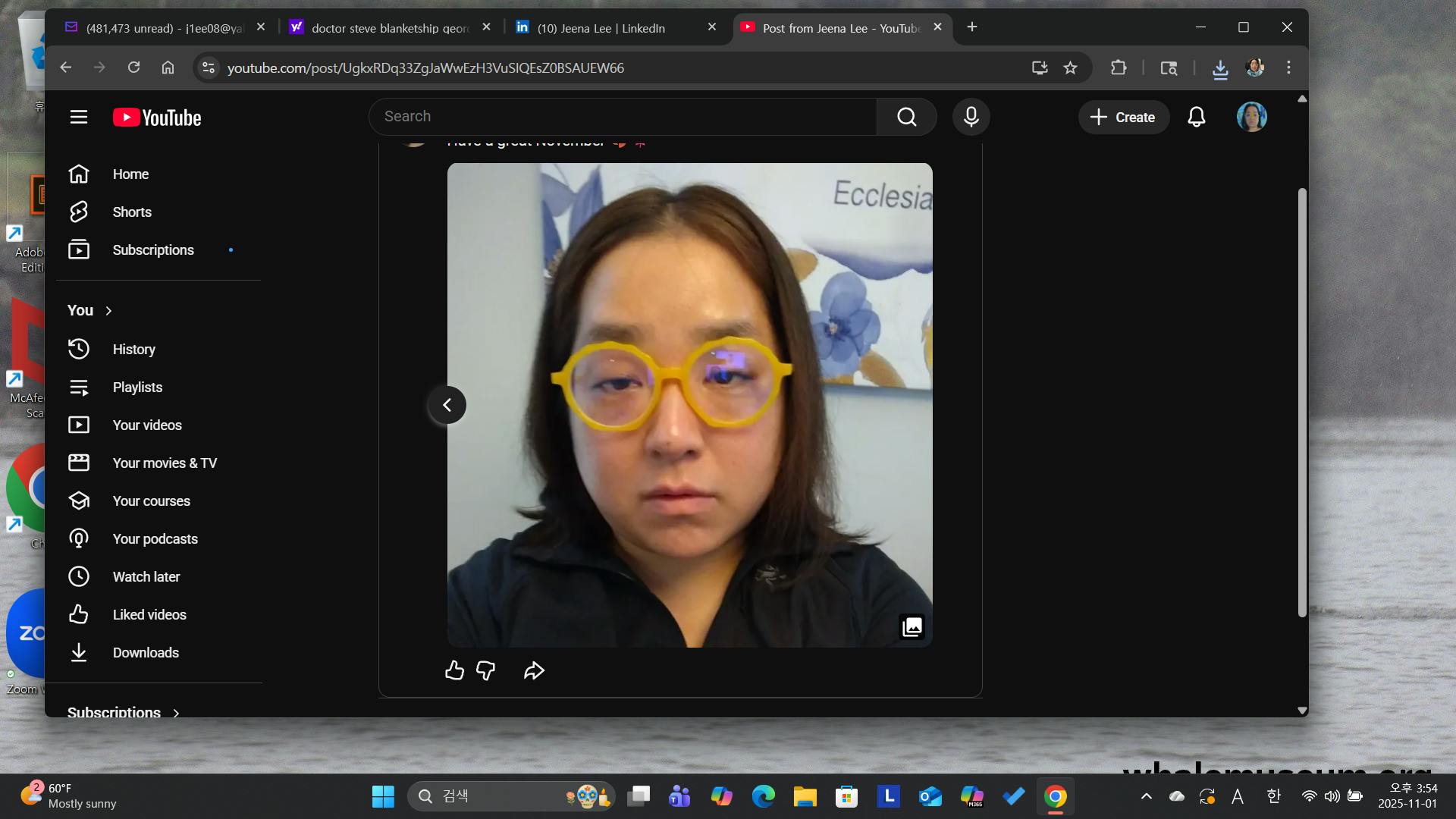This screenshot has width=1456, height=819.
Task: Like the post with thumbs-up icon
Action: pos(454,670)
